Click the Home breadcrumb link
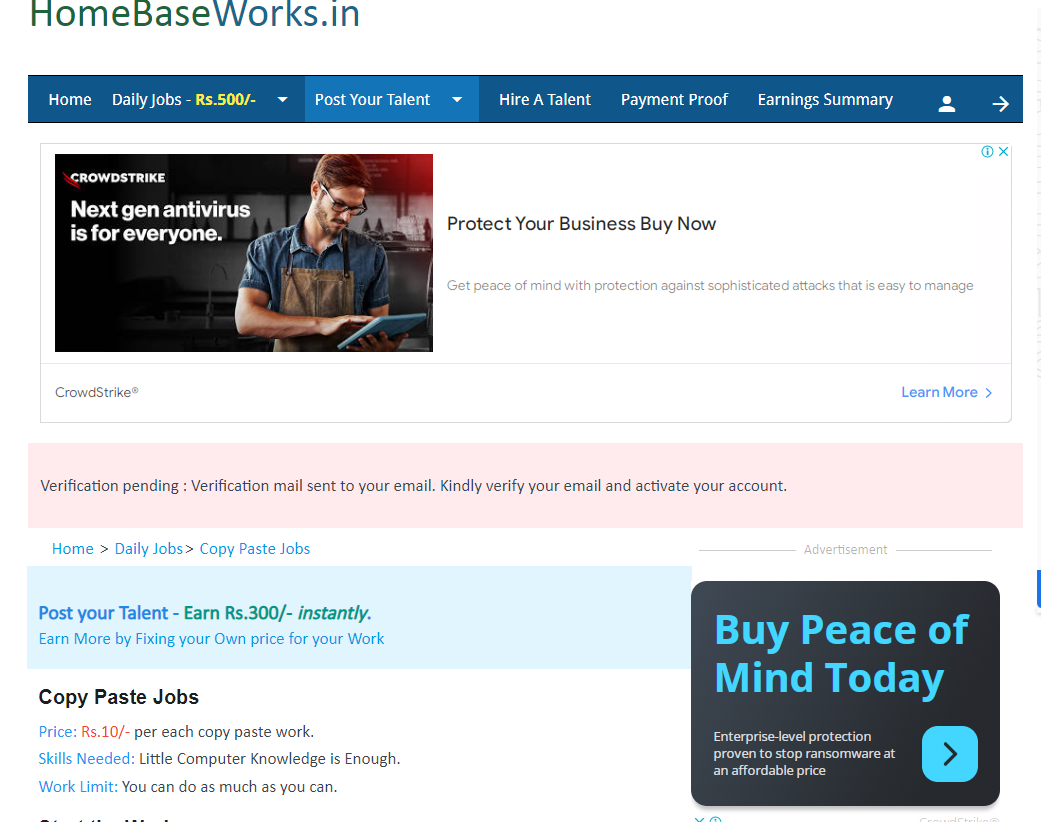The image size is (1041, 822). point(73,548)
